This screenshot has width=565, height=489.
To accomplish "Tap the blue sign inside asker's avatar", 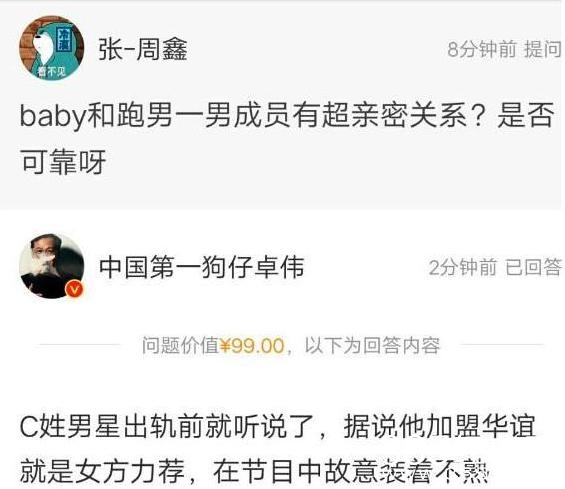I will click(x=64, y=39).
